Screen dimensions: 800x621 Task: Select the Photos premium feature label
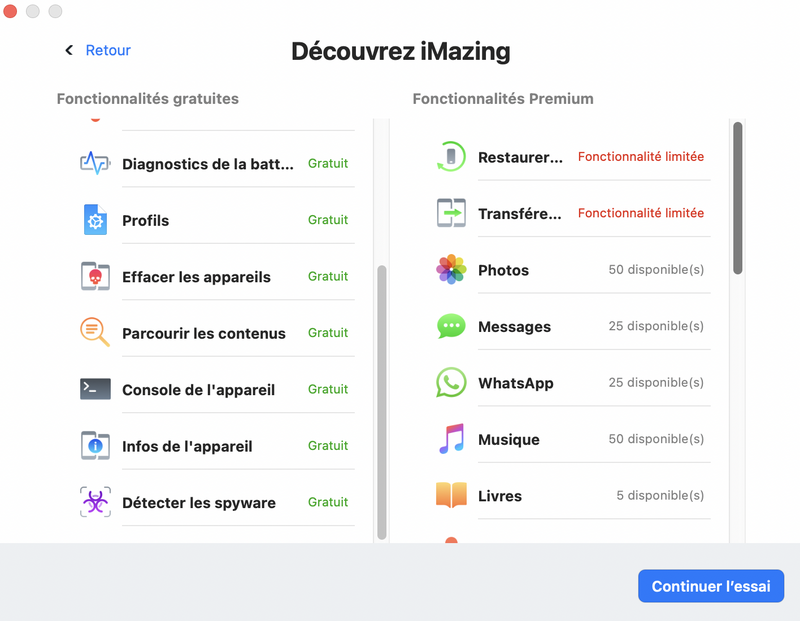pos(504,270)
